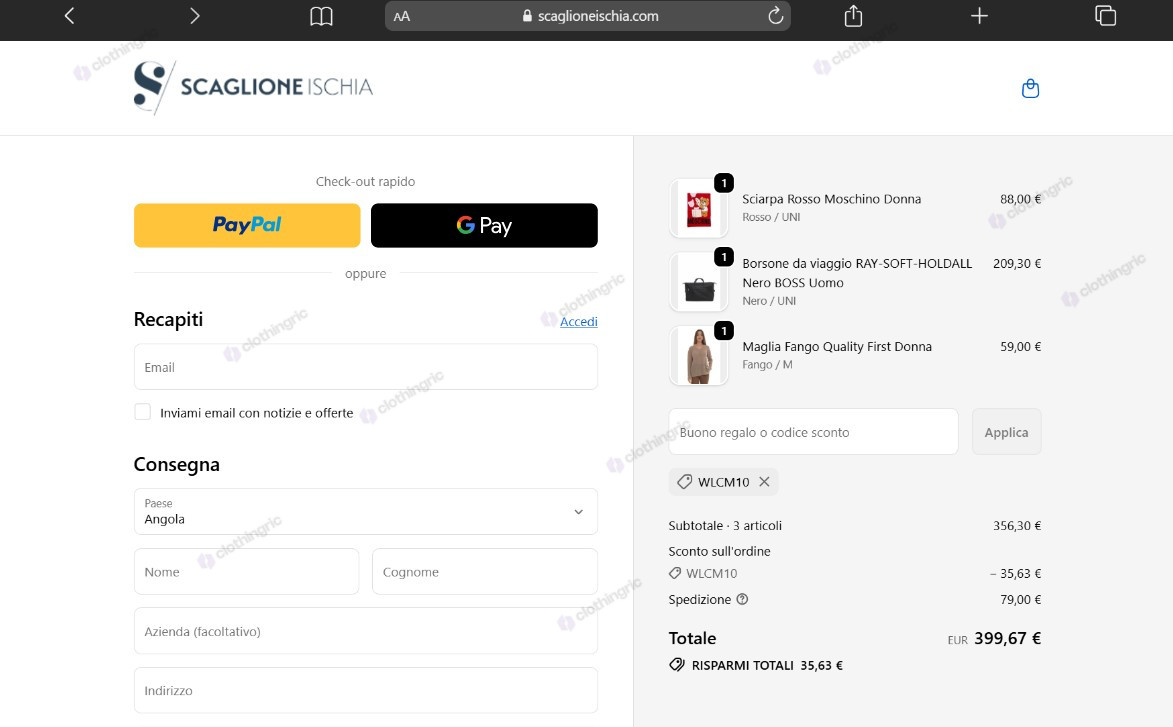Click the Maglia Fango sweater thumbnail
This screenshot has width=1173, height=727.
tap(699, 355)
